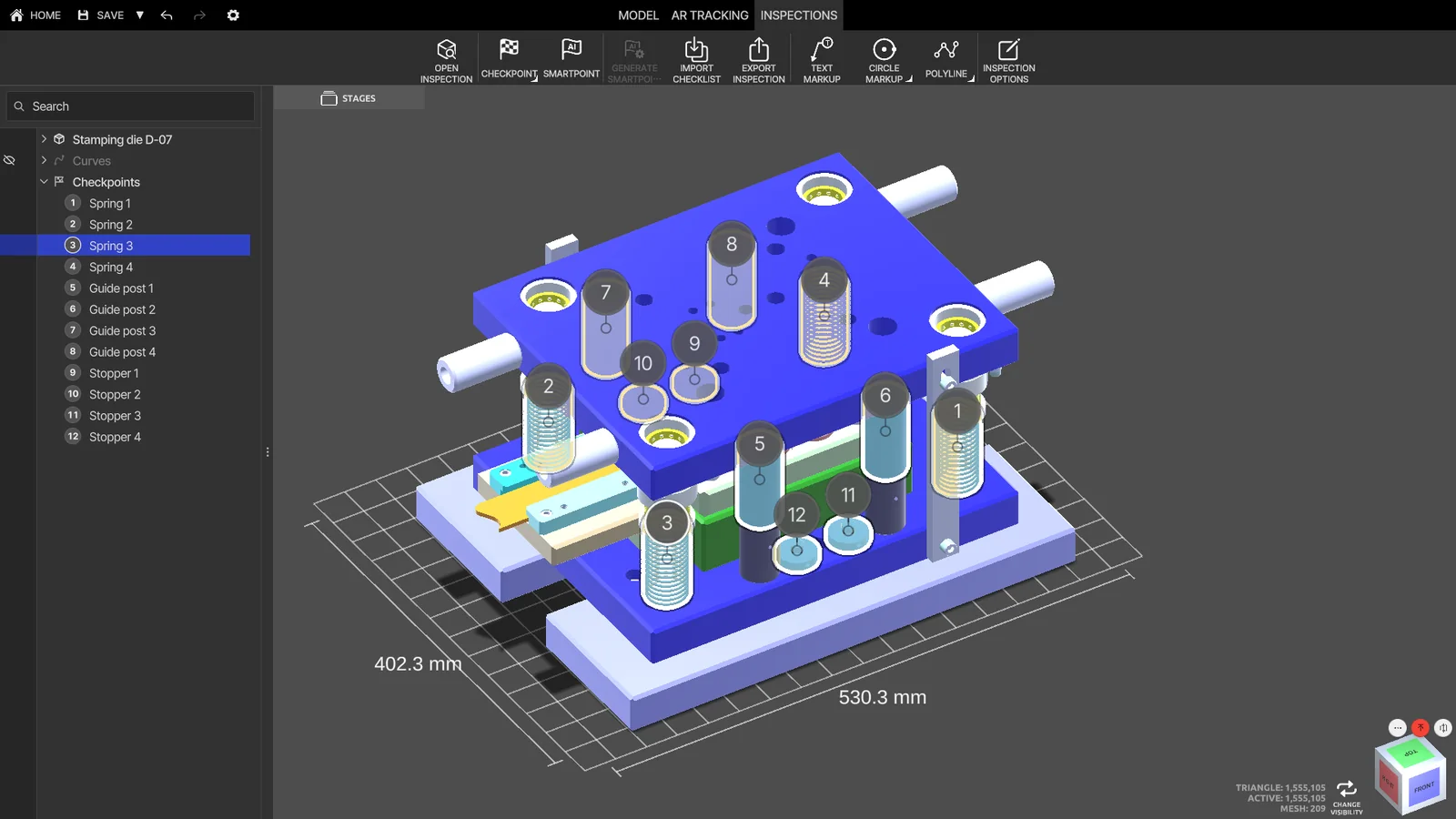Click checkpoint marker 3 on the spring

click(667, 523)
